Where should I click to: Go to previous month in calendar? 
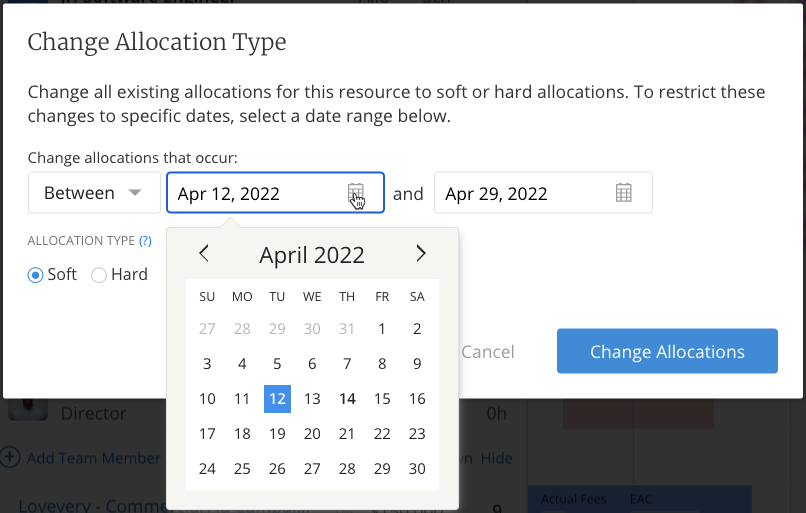coord(204,254)
